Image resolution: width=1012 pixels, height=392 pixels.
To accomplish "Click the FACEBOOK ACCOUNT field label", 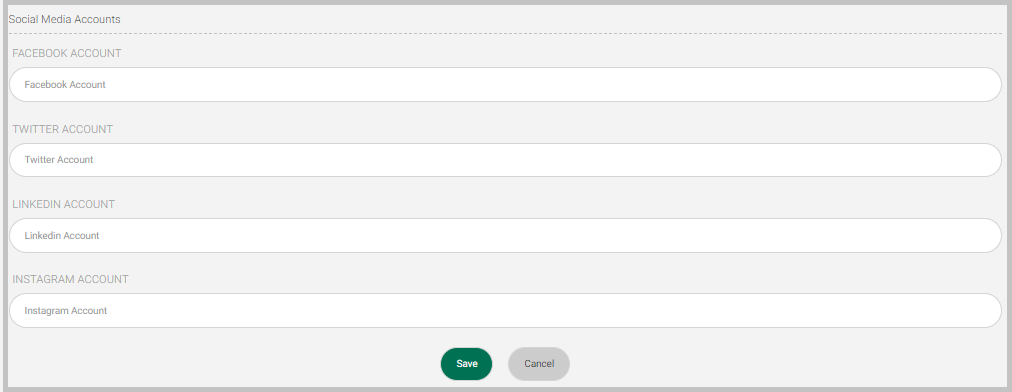I will [66, 54].
